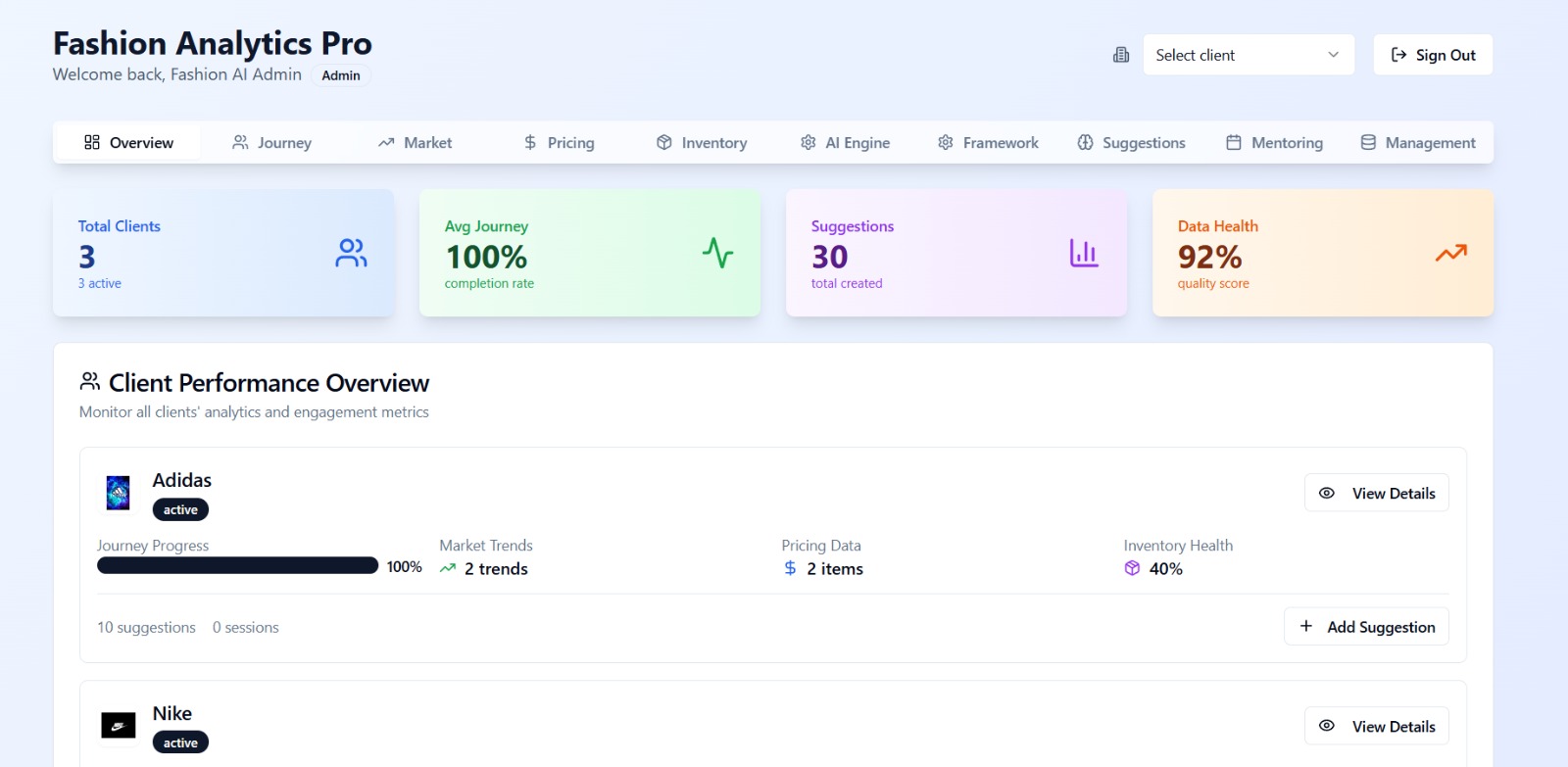Expand the client selector chevron arrow
Viewport: 1568px width, 767px height.
[1333, 55]
